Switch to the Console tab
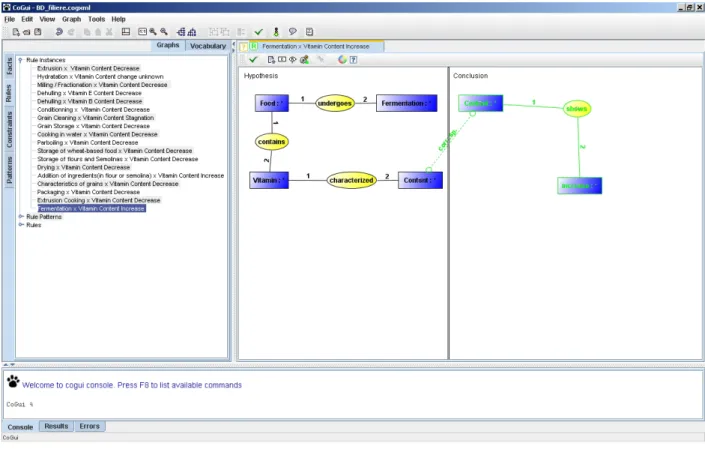The height and width of the screenshot is (449, 705). tap(20, 427)
